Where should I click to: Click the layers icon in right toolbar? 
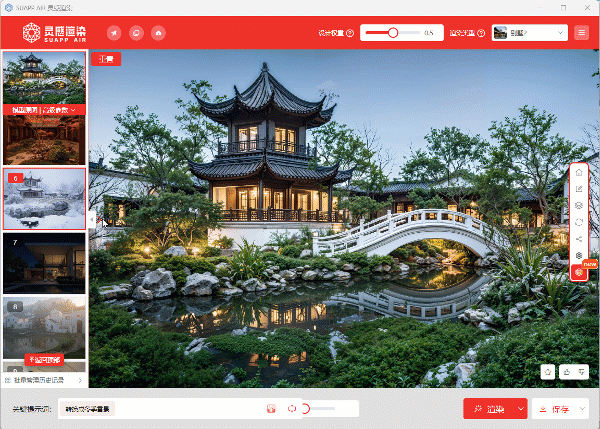579,205
